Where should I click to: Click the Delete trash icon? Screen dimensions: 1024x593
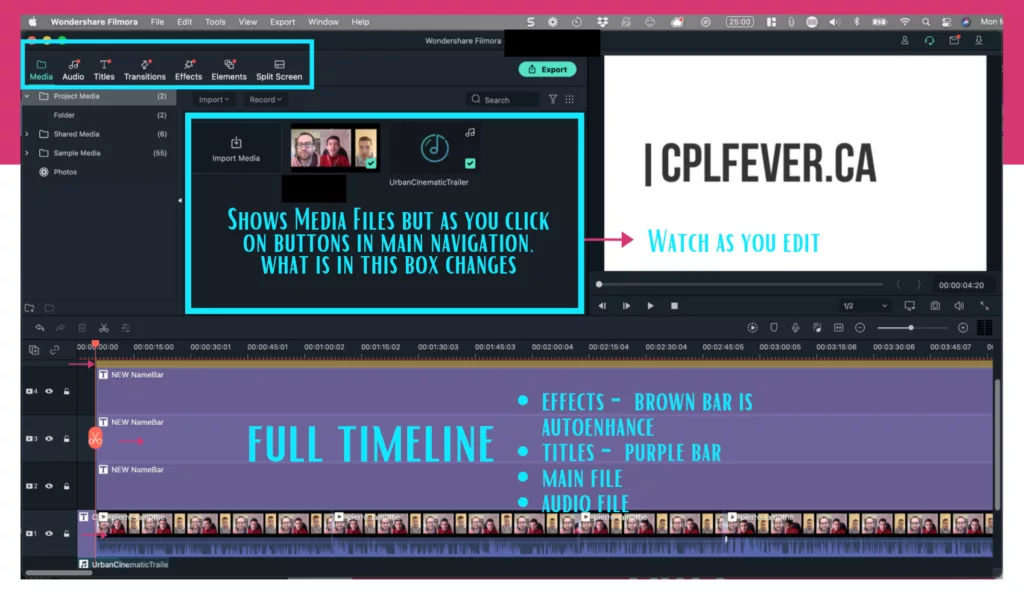[x=82, y=328]
